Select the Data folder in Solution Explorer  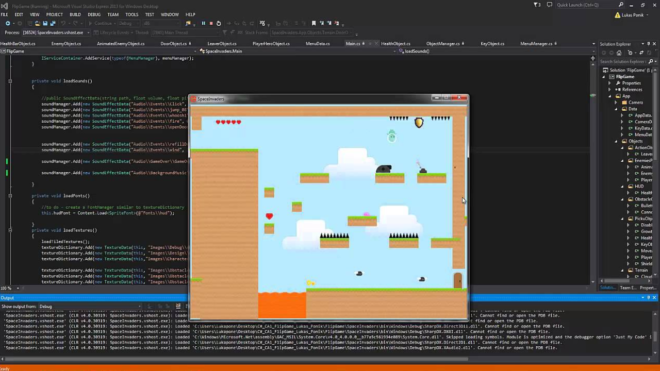point(633,109)
